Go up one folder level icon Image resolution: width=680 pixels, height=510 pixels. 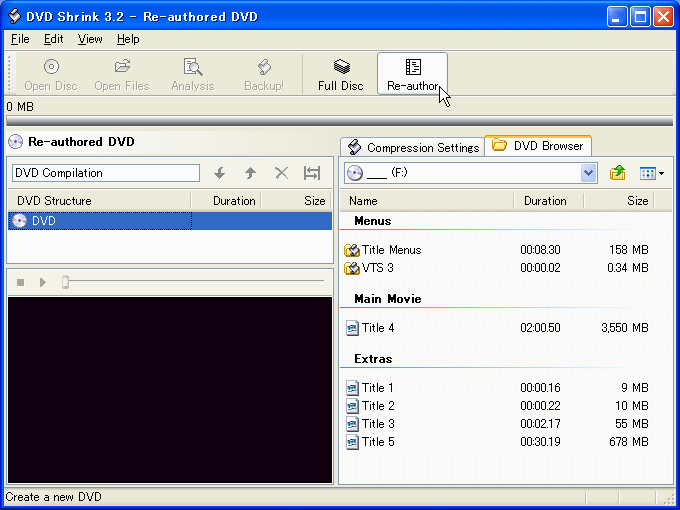(x=618, y=173)
